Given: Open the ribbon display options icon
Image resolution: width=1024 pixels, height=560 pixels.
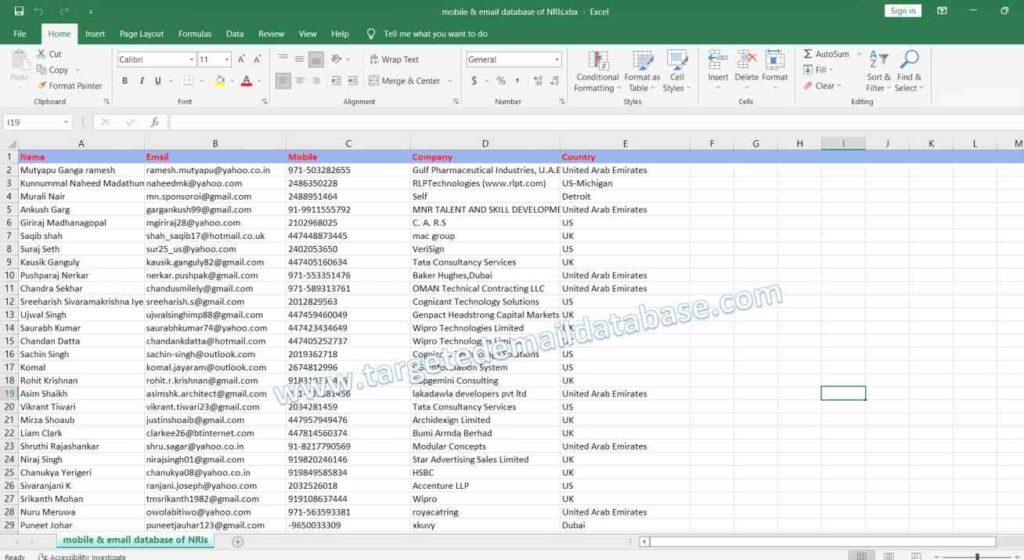Looking at the screenshot, I should click(x=942, y=11).
